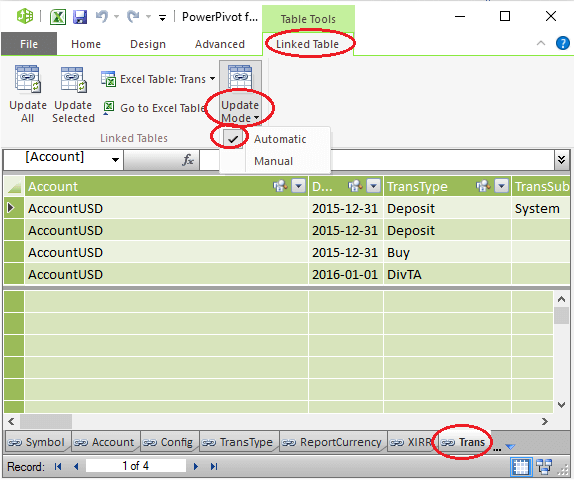Switch to Data View grid icon
Image resolution: width=574 pixels, height=480 pixels.
(x=521, y=467)
